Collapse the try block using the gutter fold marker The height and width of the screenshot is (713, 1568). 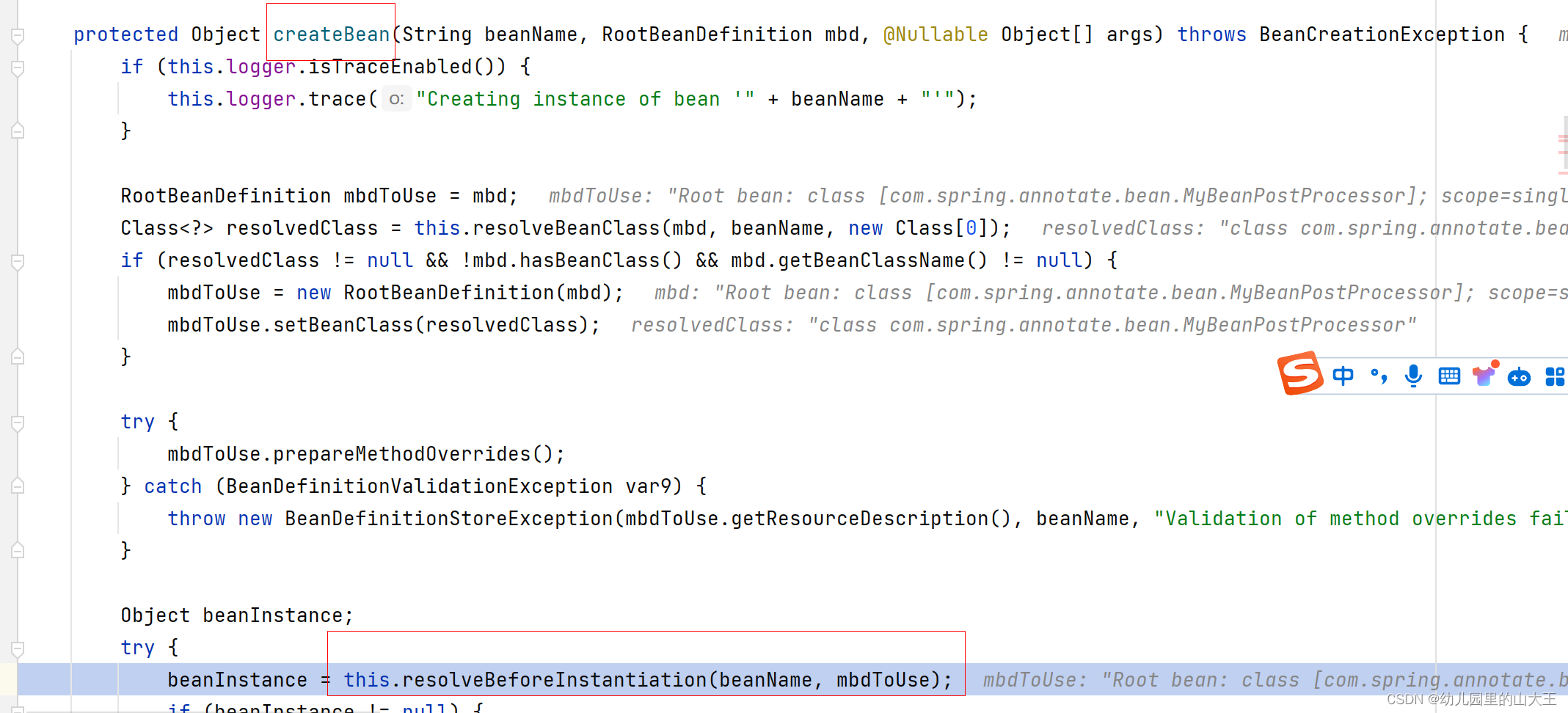(16, 423)
